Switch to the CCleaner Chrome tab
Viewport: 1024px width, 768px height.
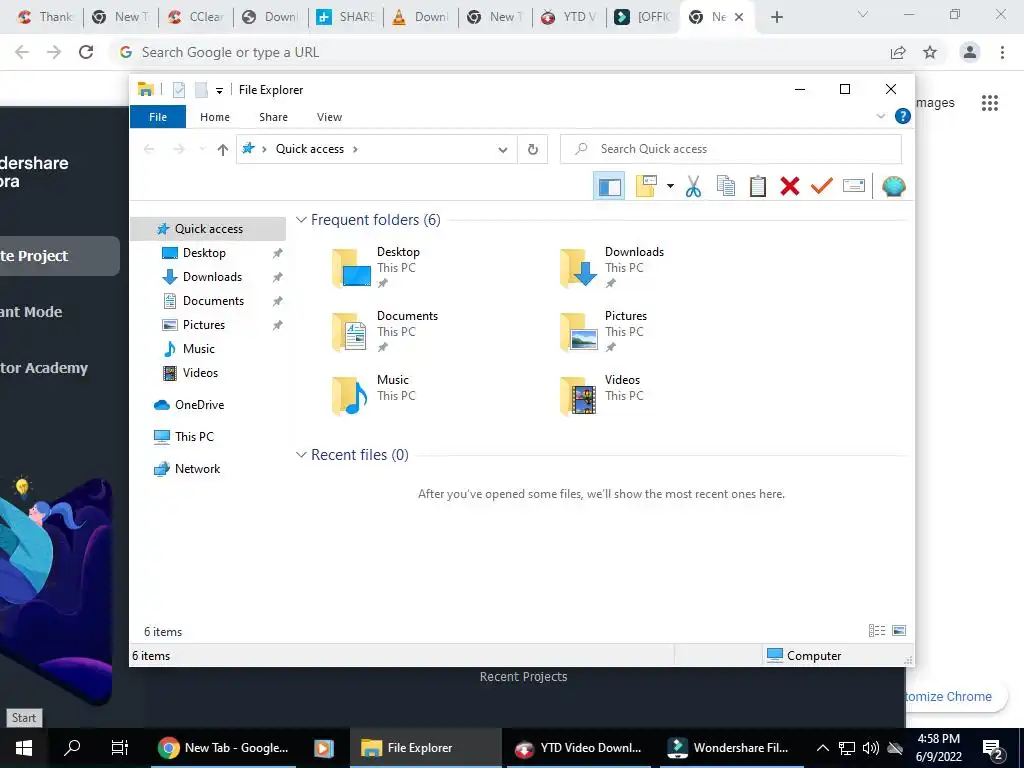click(x=195, y=17)
